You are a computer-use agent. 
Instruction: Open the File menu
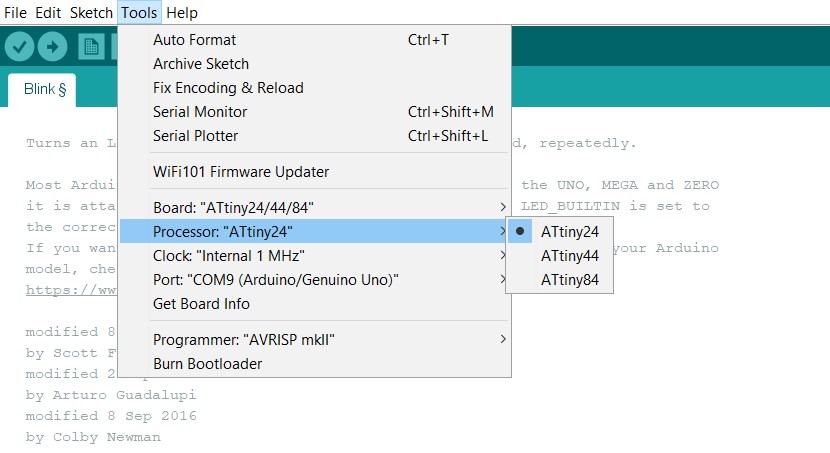pyautogui.click(x=16, y=13)
